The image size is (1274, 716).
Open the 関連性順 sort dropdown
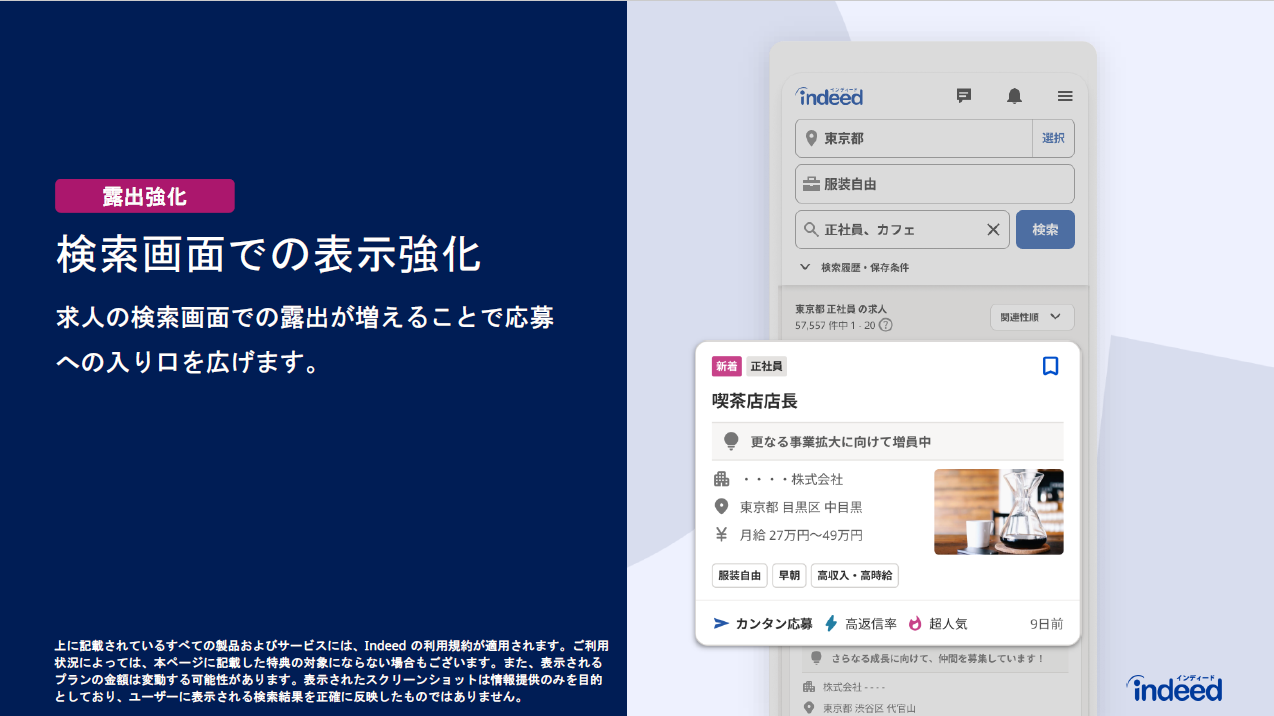1032,317
